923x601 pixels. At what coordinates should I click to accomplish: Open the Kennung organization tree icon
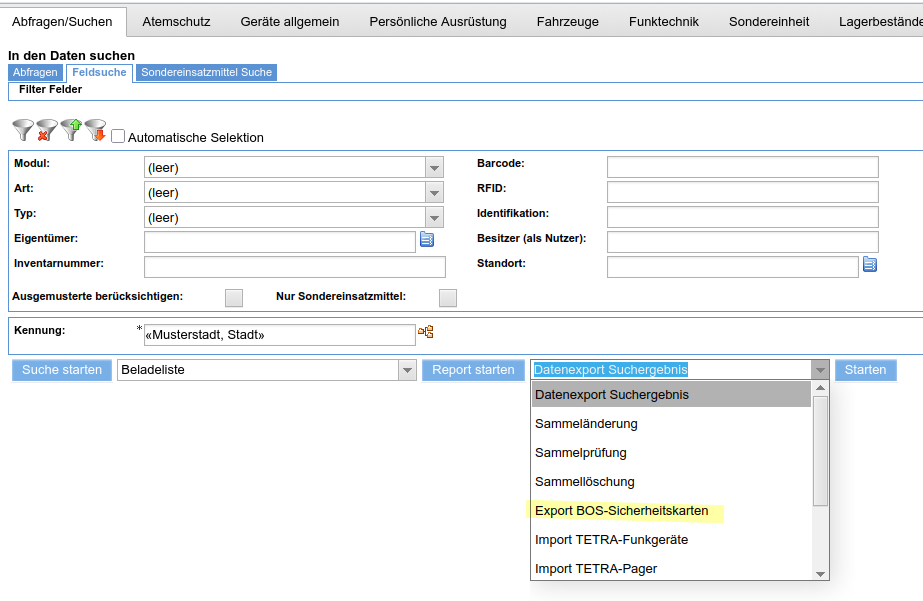click(x=426, y=332)
